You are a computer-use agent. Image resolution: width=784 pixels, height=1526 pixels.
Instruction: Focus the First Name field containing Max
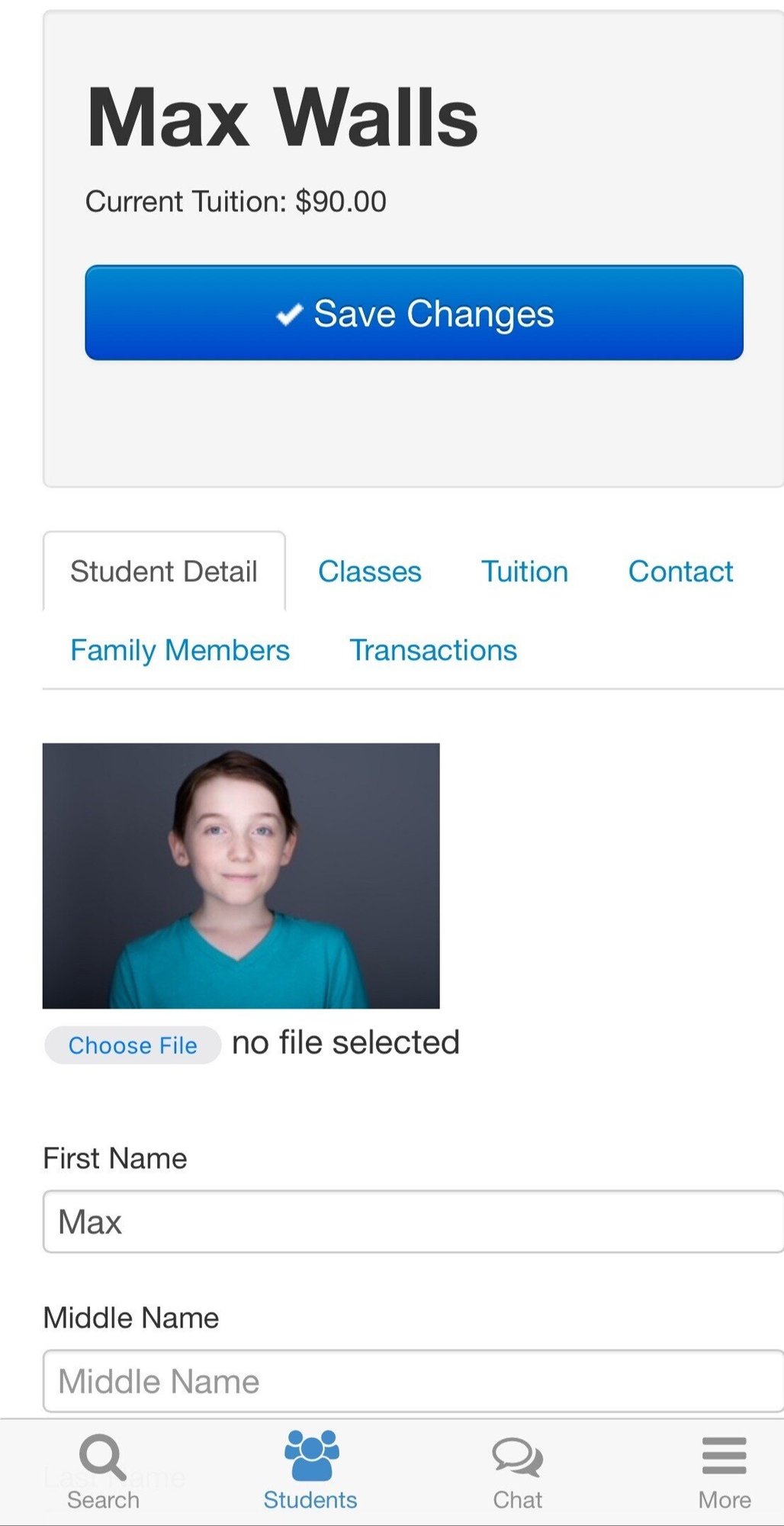413,1222
